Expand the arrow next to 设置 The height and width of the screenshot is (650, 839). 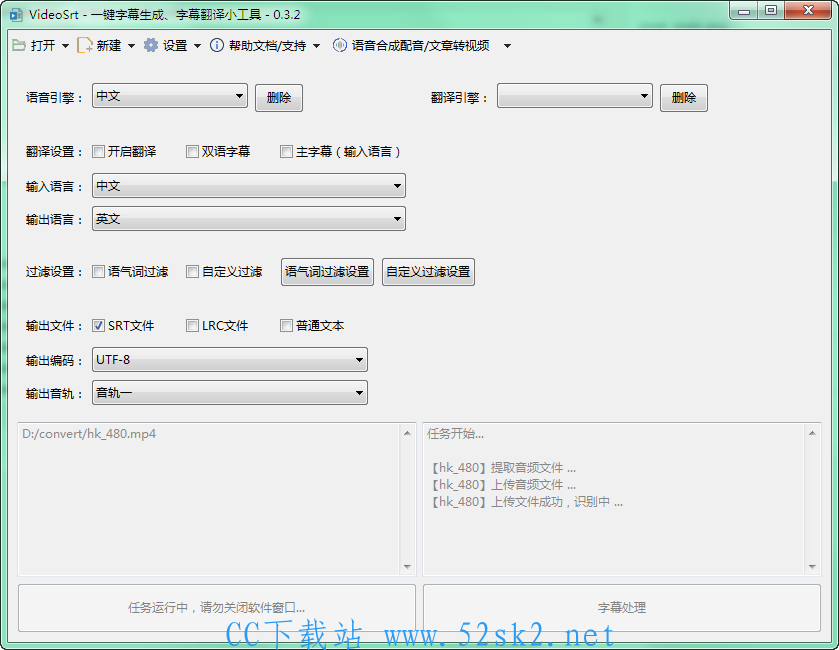pos(197,46)
